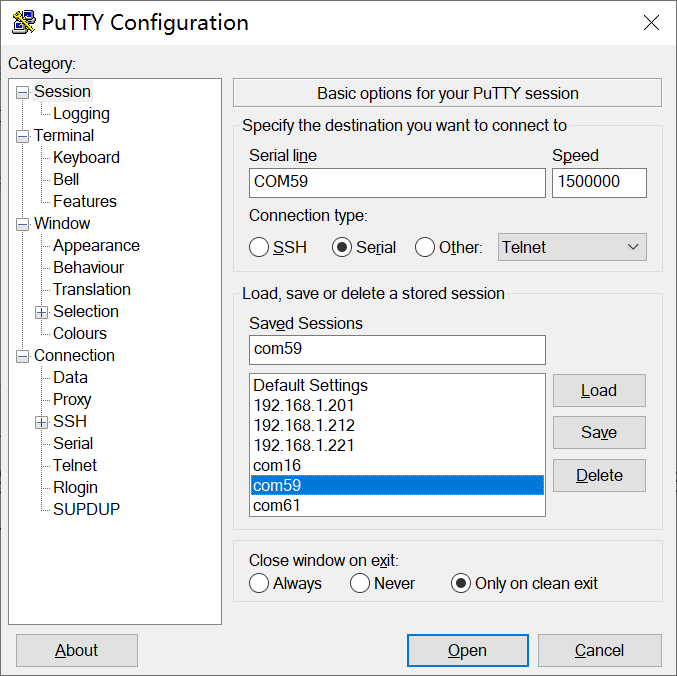Select com61 saved session
The height and width of the screenshot is (676, 677).
click(397, 505)
